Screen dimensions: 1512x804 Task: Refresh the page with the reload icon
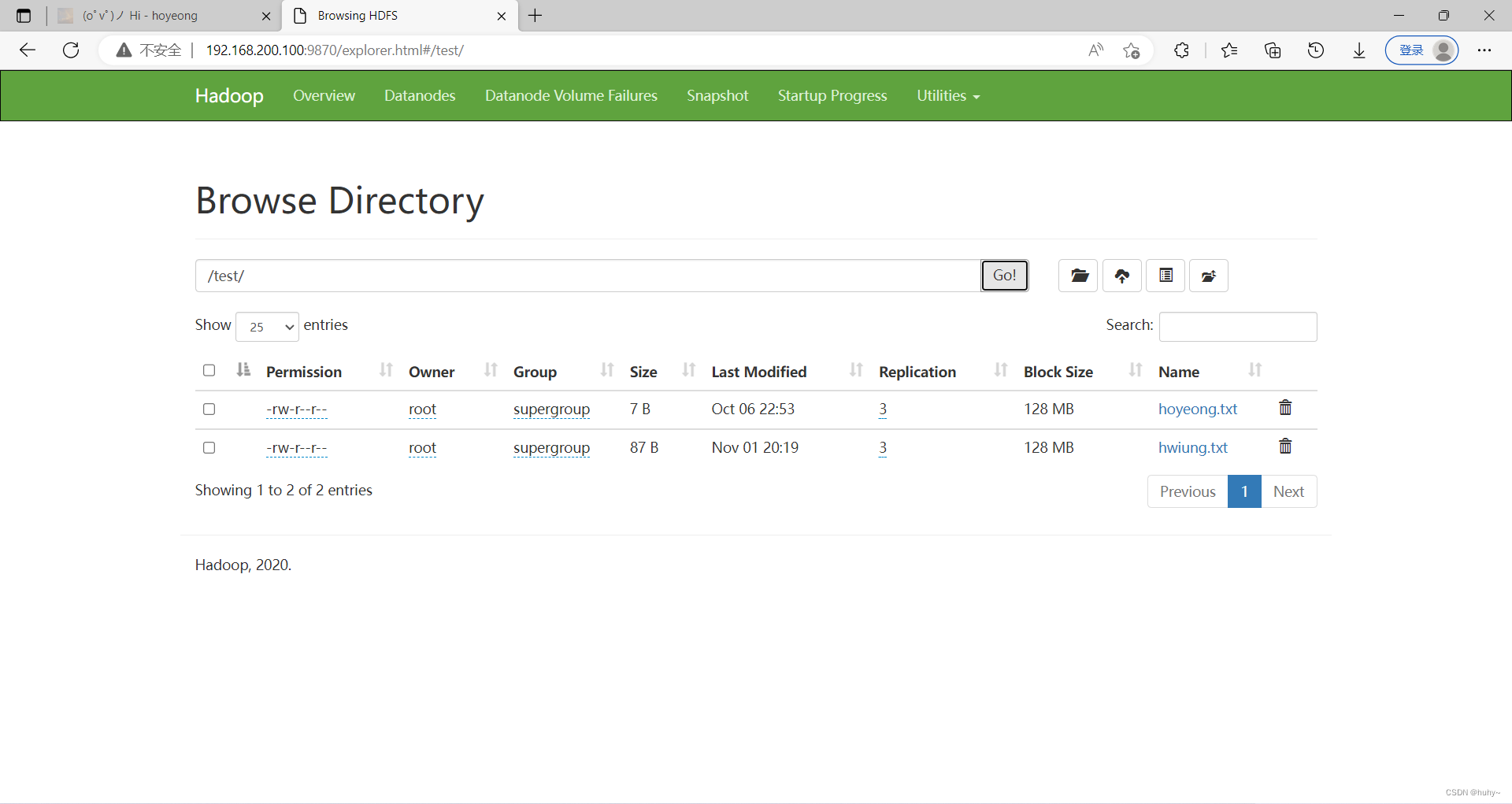point(71,50)
